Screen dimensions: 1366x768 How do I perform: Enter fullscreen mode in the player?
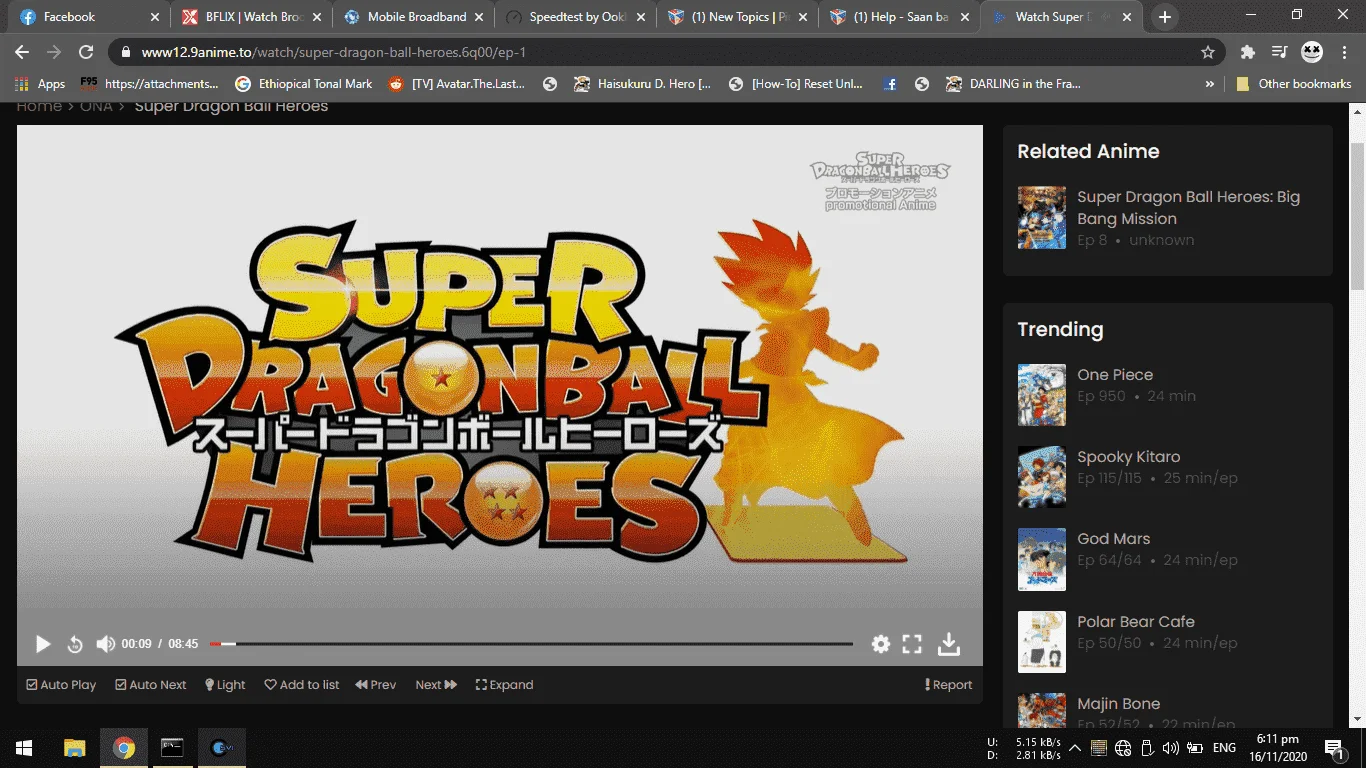pyautogui.click(x=912, y=644)
